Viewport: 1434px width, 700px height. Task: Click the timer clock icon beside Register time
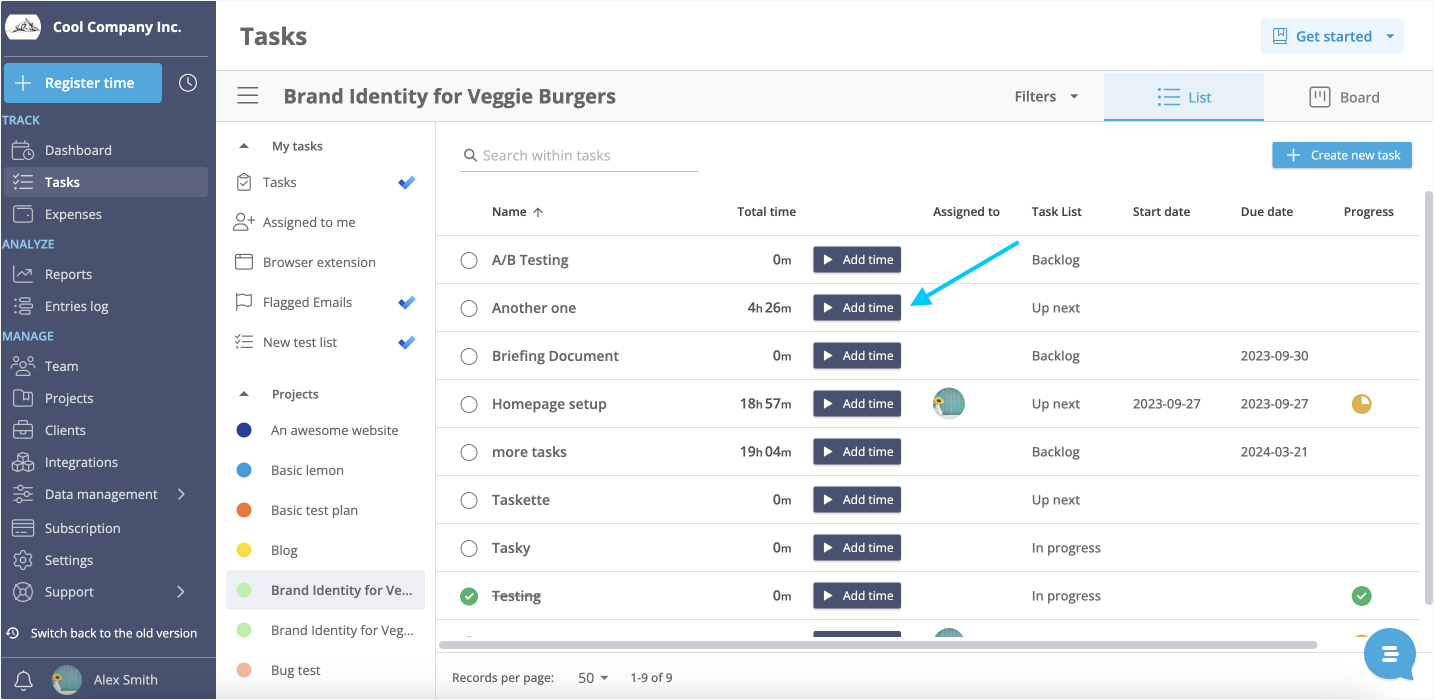pyautogui.click(x=188, y=83)
